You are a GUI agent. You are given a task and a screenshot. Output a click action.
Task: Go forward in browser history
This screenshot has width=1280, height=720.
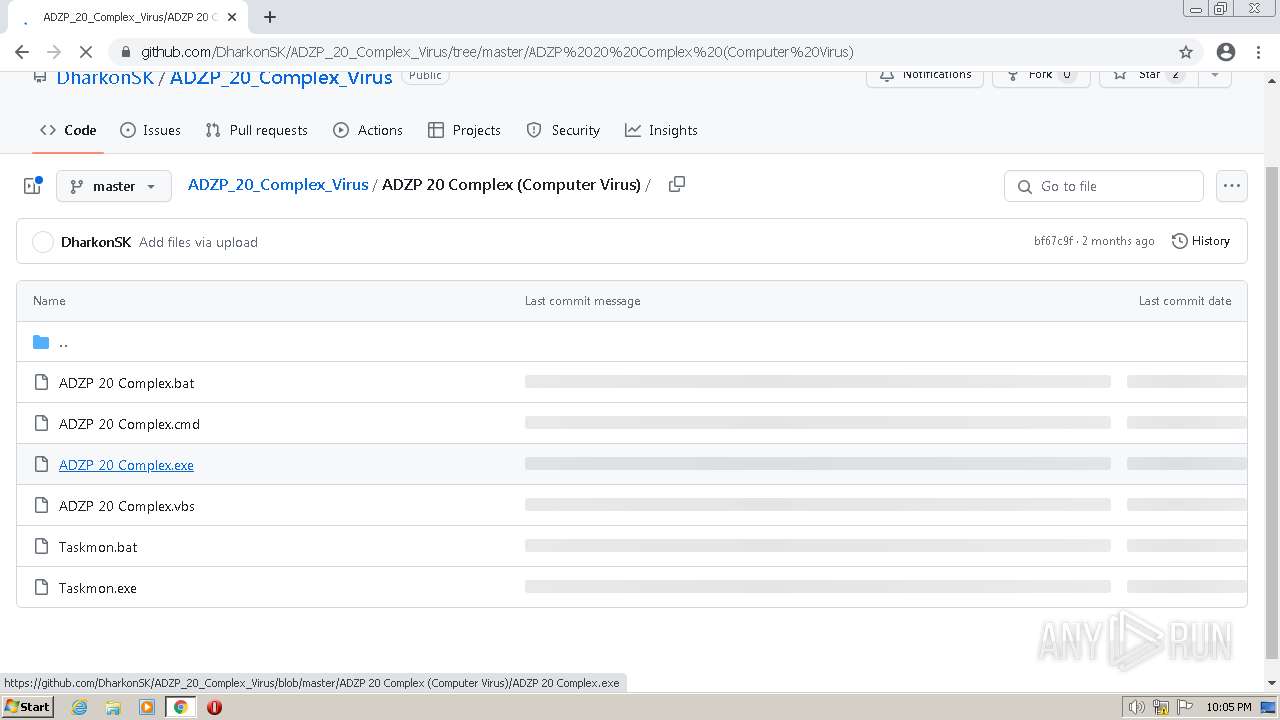pos(54,52)
